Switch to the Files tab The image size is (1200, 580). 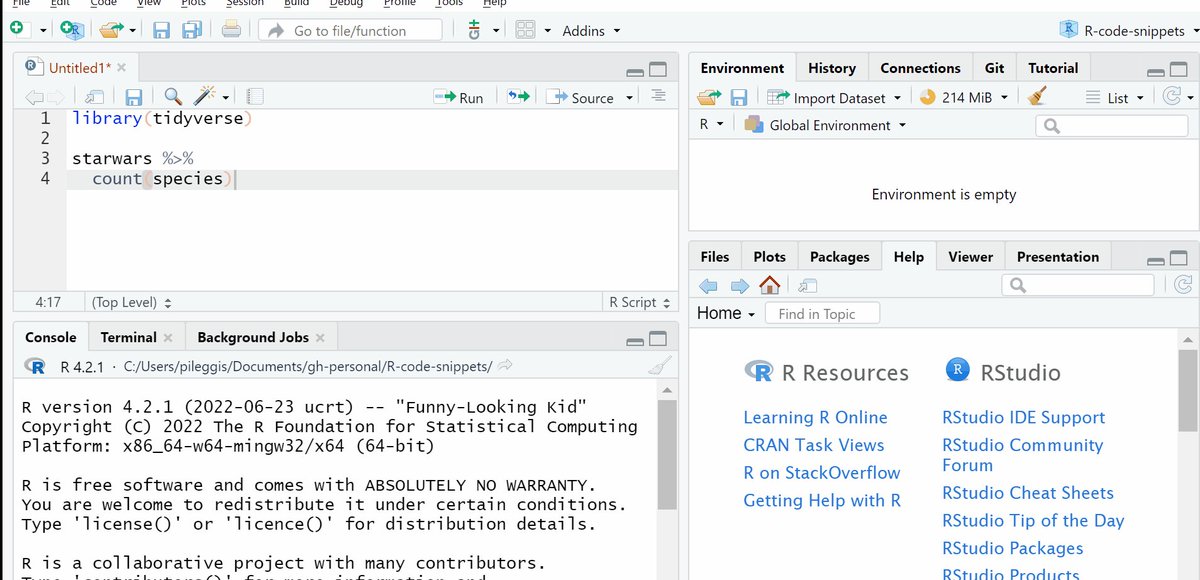(x=715, y=257)
